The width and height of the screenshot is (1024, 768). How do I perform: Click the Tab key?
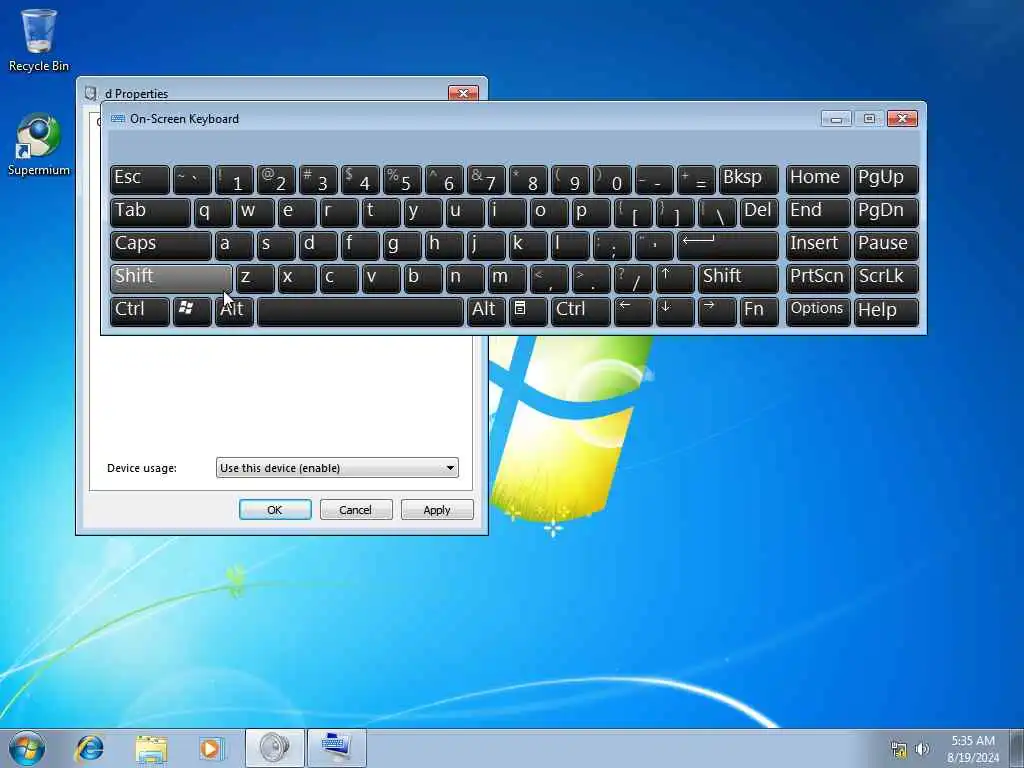150,213
